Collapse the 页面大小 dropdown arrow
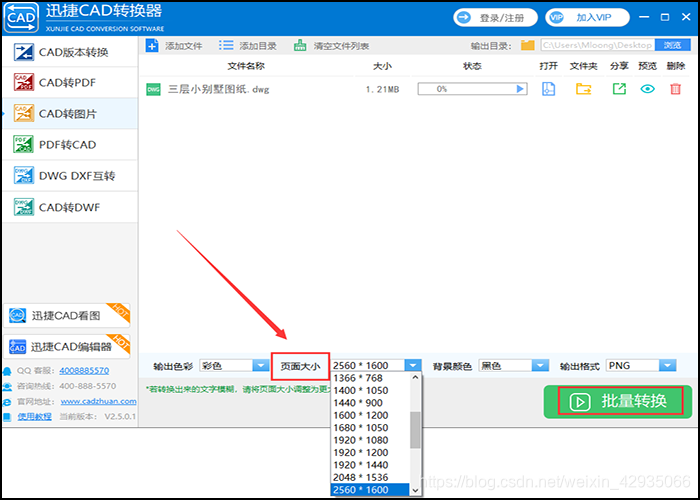 (412, 366)
